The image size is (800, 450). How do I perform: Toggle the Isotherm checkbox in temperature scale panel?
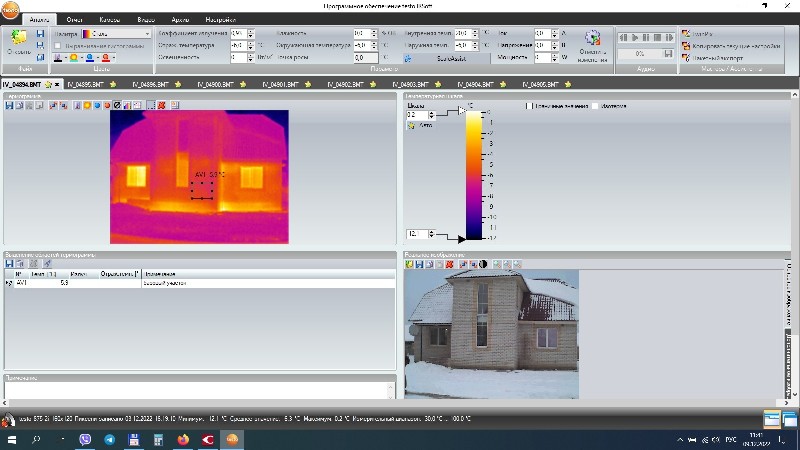(596, 105)
